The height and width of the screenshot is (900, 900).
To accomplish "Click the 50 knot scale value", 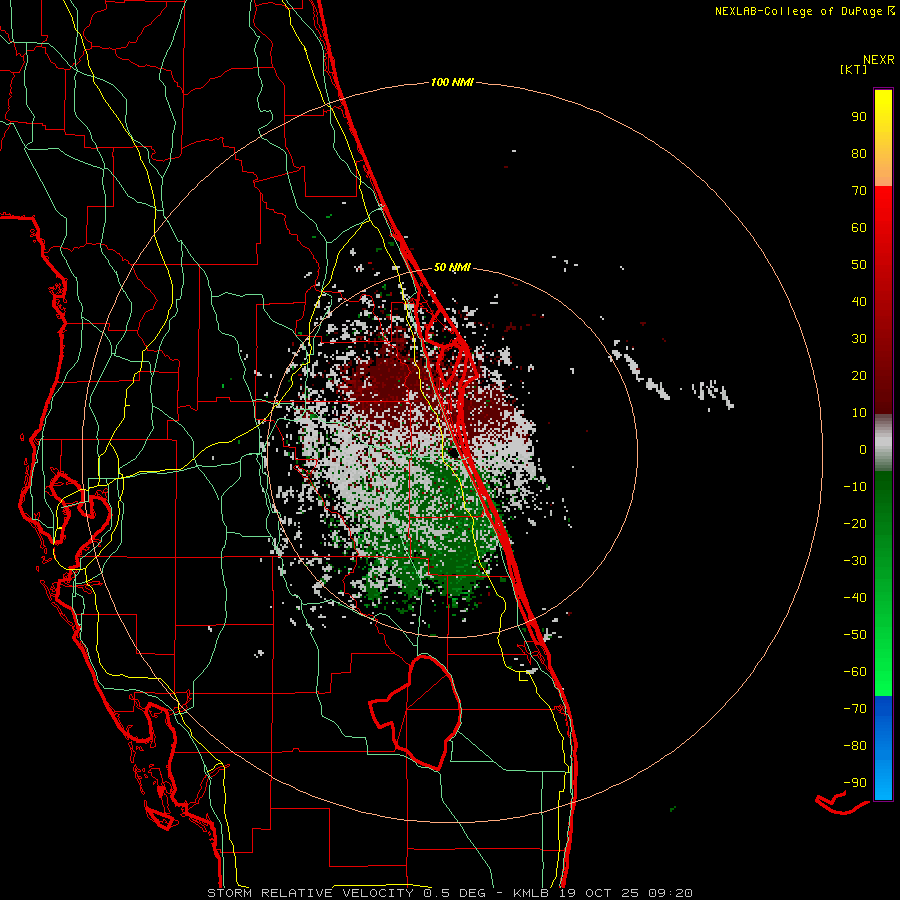I will tap(859, 265).
